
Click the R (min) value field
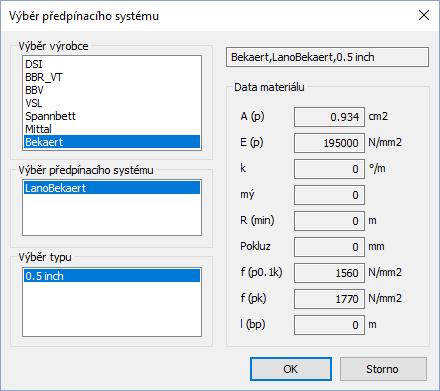click(329, 221)
